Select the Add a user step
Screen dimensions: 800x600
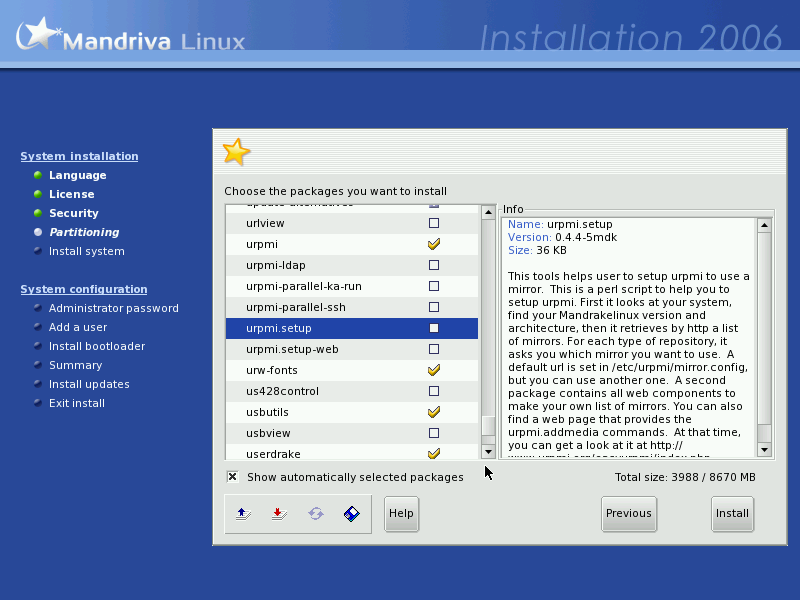click(78, 327)
